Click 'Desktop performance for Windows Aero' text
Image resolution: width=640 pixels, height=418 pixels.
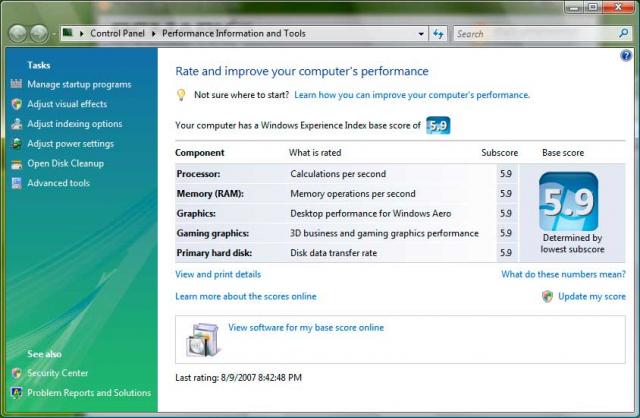click(371, 213)
